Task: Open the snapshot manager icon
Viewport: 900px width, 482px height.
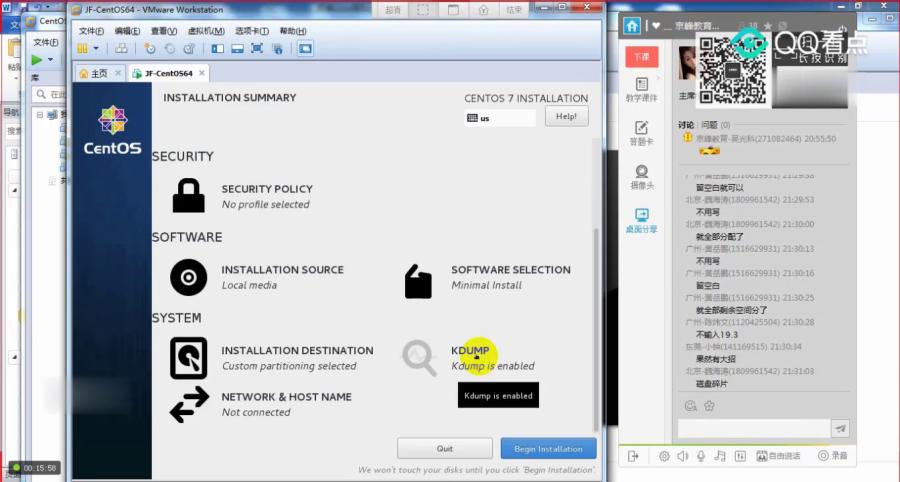Action: (189, 49)
